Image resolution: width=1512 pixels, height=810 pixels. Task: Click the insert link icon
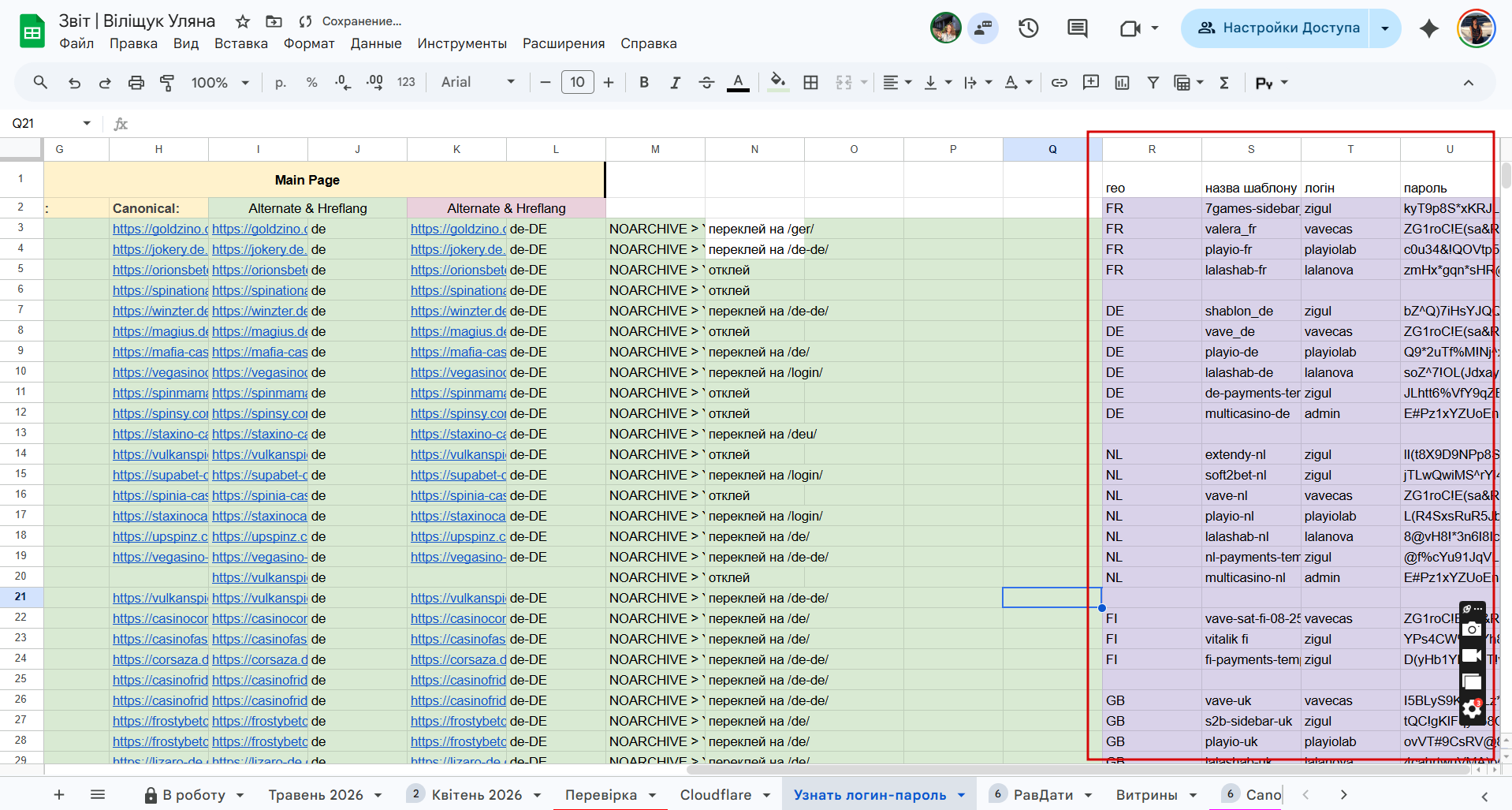1060,83
